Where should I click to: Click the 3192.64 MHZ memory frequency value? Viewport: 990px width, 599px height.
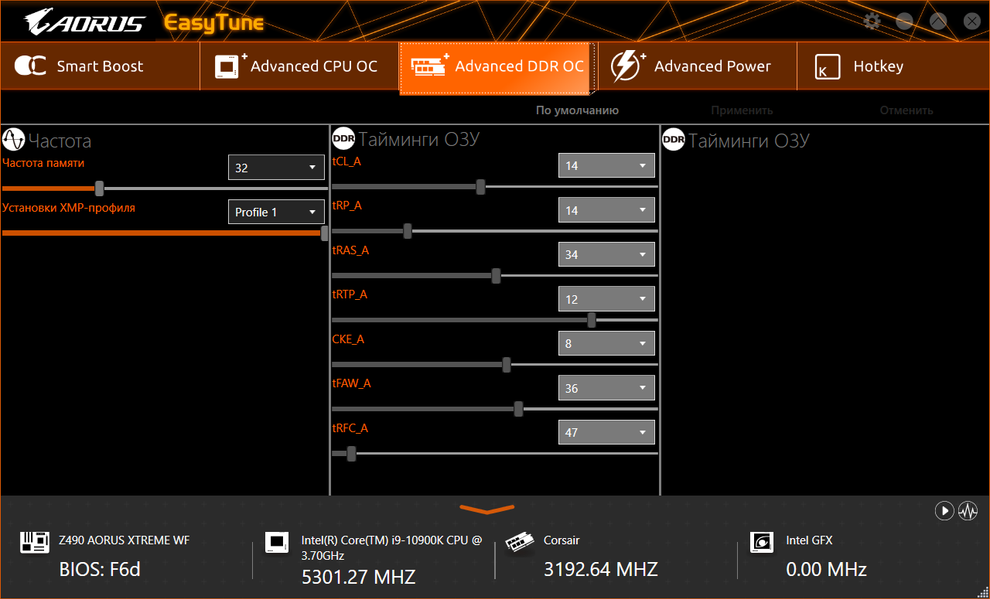(600, 569)
